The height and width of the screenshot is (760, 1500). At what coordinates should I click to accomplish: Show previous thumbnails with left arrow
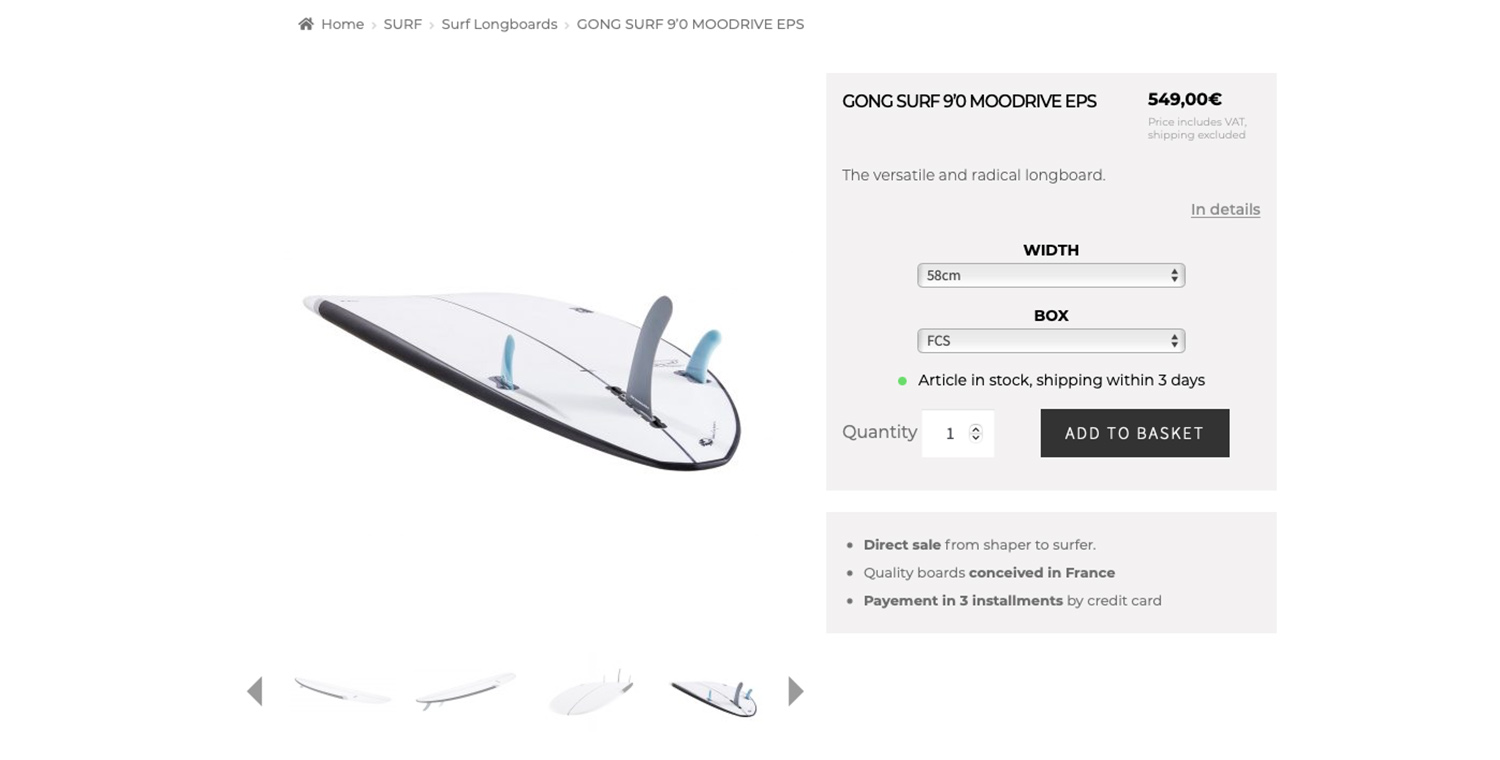(x=255, y=691)
